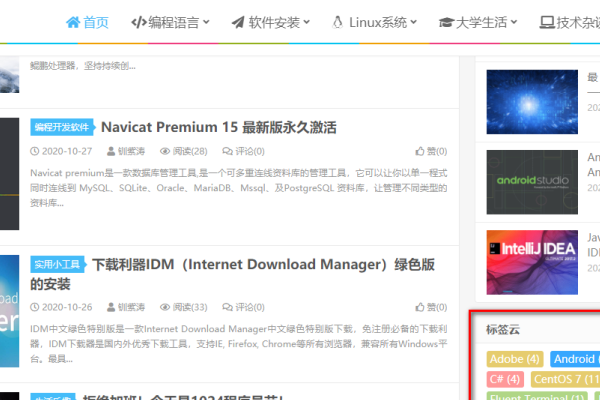Expand the 编程语言 dropdown arrow
This screenshot has height=400, width=600.
206,21
